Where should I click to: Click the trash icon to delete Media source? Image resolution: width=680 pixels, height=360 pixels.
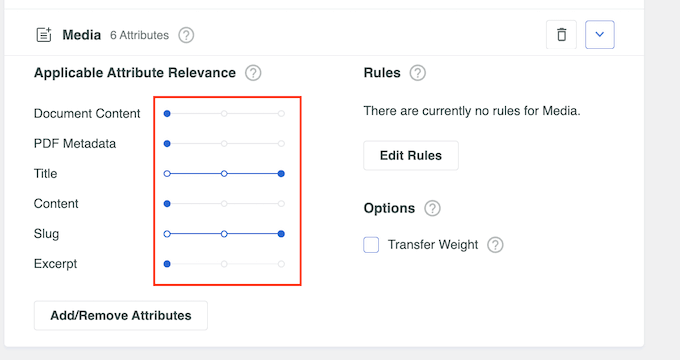coord(561,35)
